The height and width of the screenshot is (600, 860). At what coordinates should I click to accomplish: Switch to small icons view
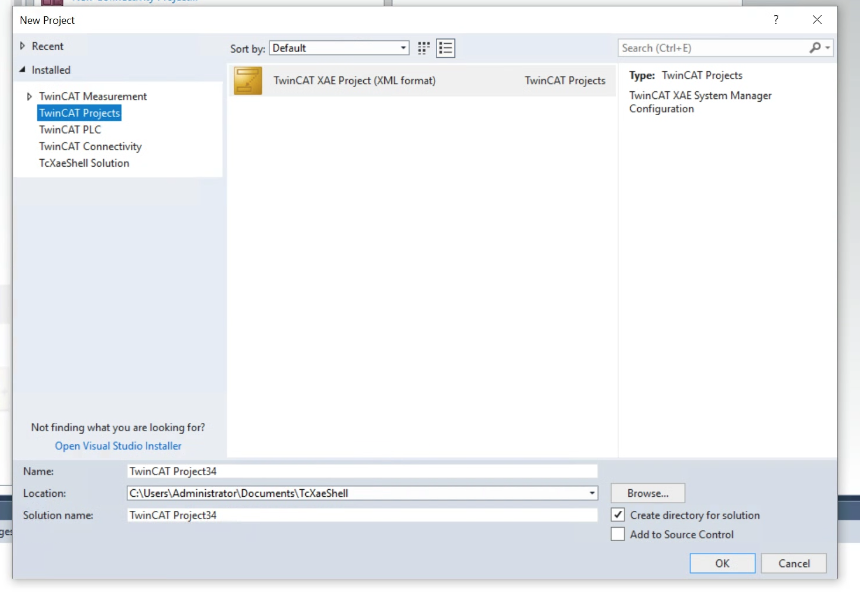[x=423, y=48]
